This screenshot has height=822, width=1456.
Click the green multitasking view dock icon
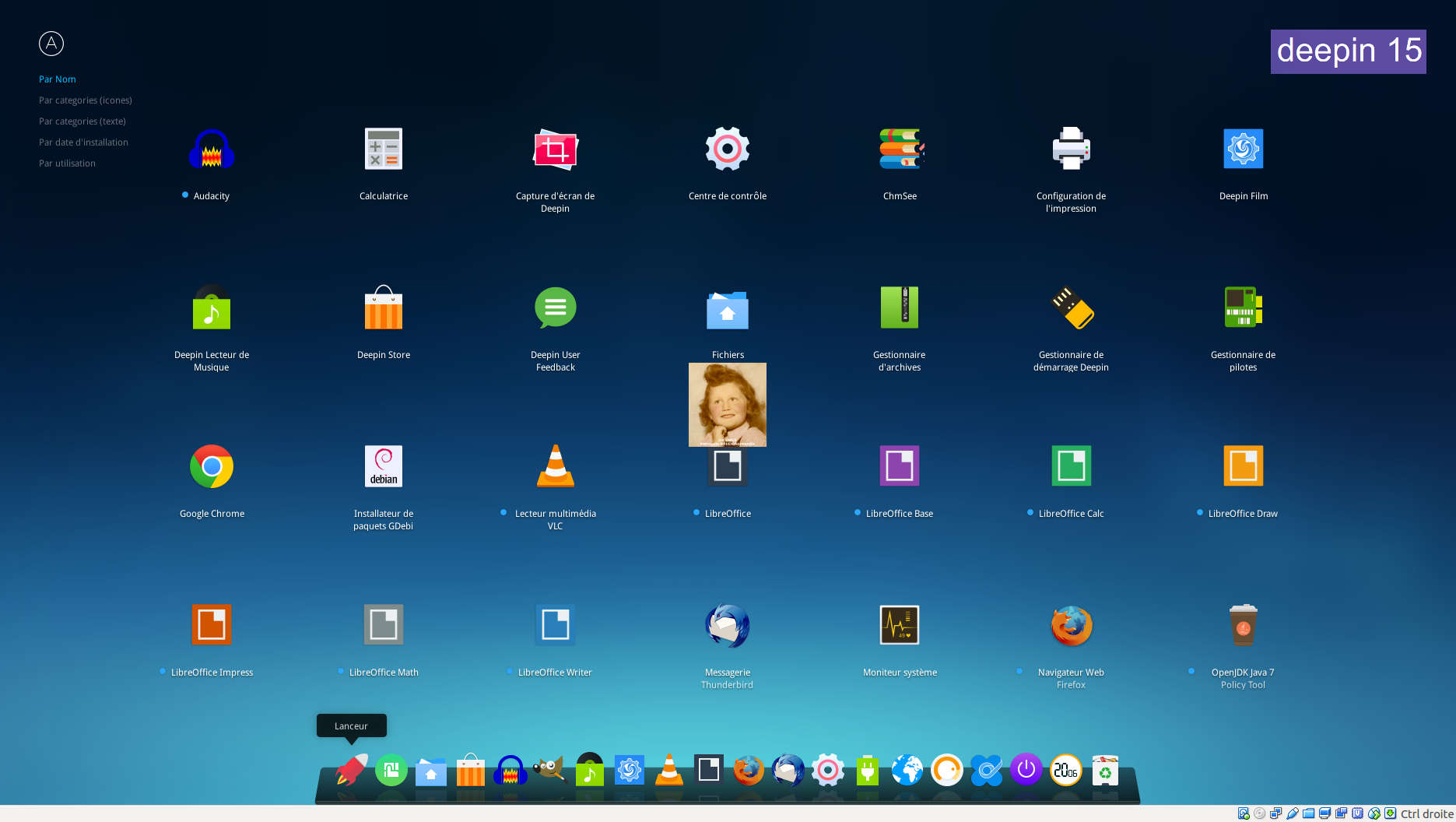click(391, 770)
